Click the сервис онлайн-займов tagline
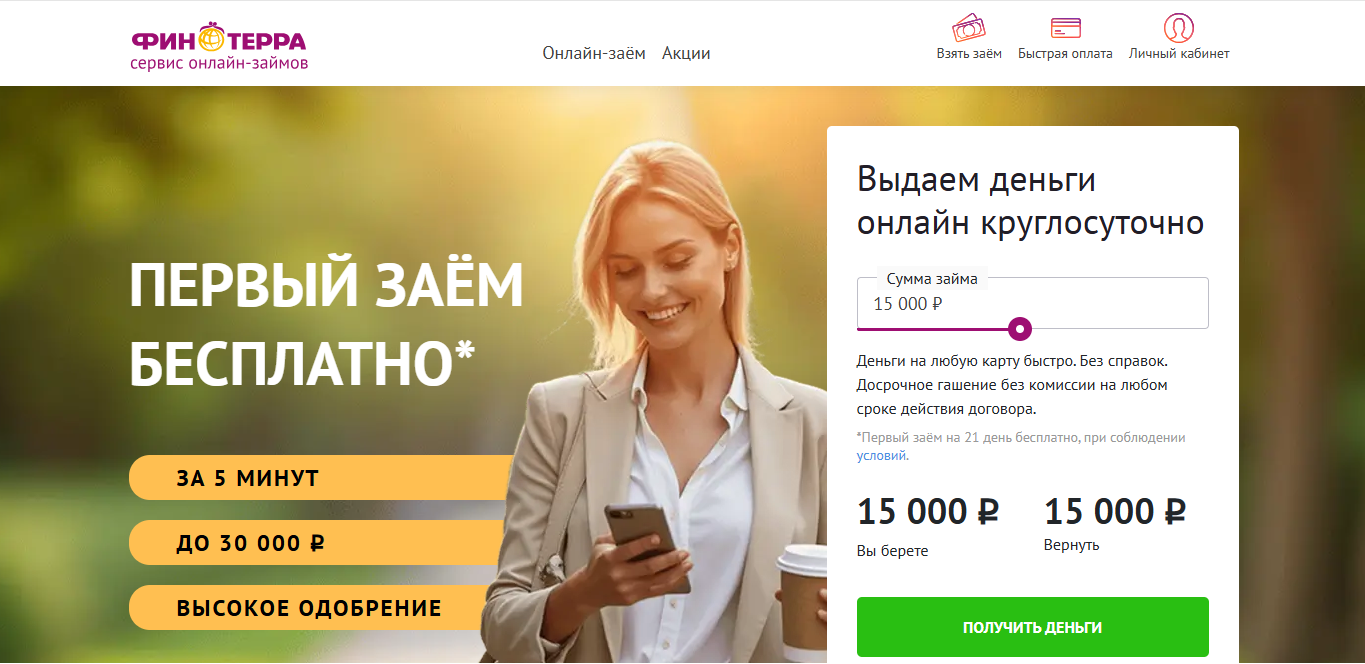The image size is (1365, 664). tap(219, 63)
